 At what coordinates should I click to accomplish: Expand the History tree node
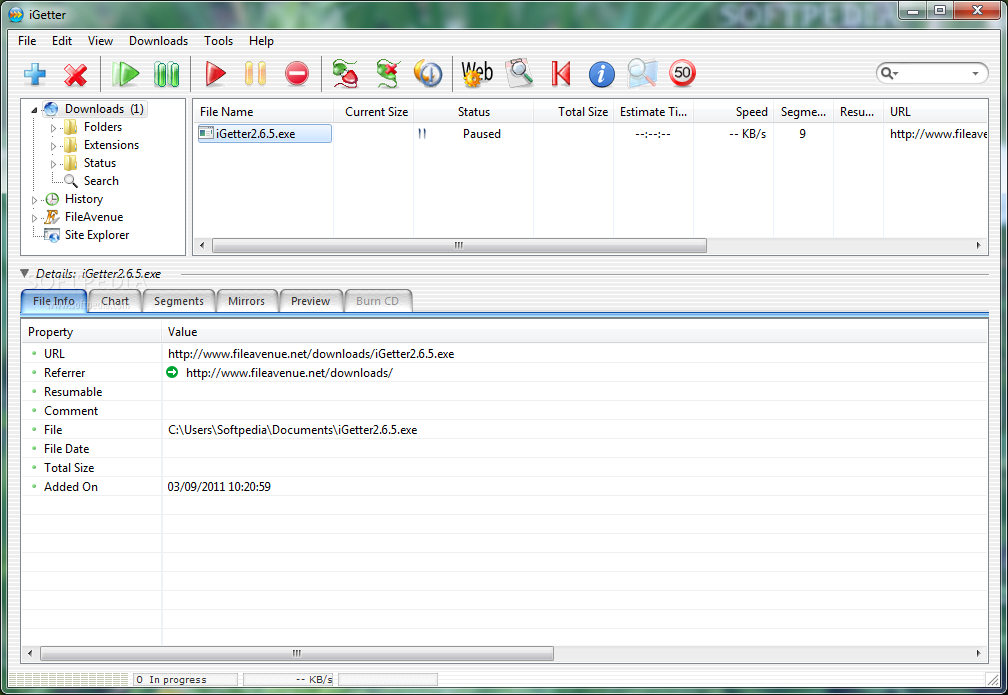35,200
